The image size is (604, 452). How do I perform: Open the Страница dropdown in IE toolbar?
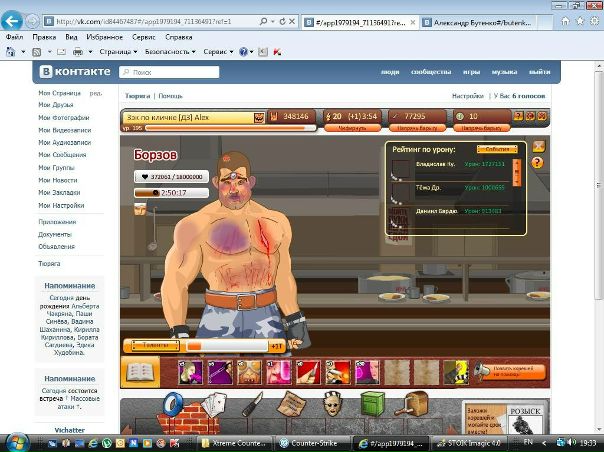tap(119, 51)
